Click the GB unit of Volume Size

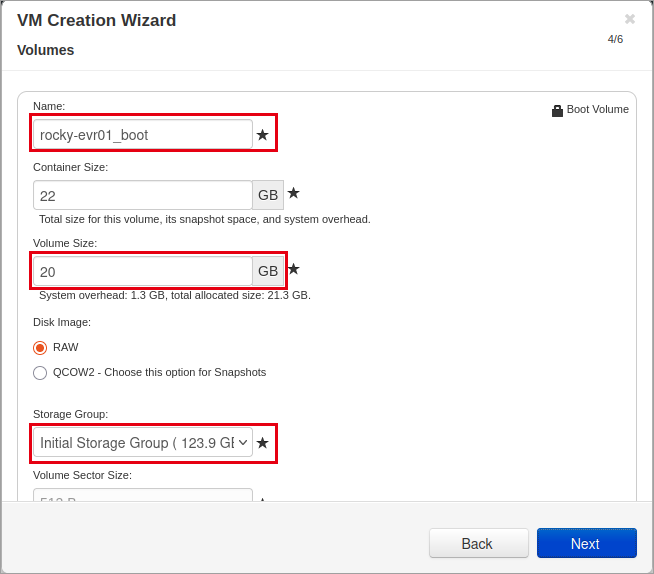268,271
